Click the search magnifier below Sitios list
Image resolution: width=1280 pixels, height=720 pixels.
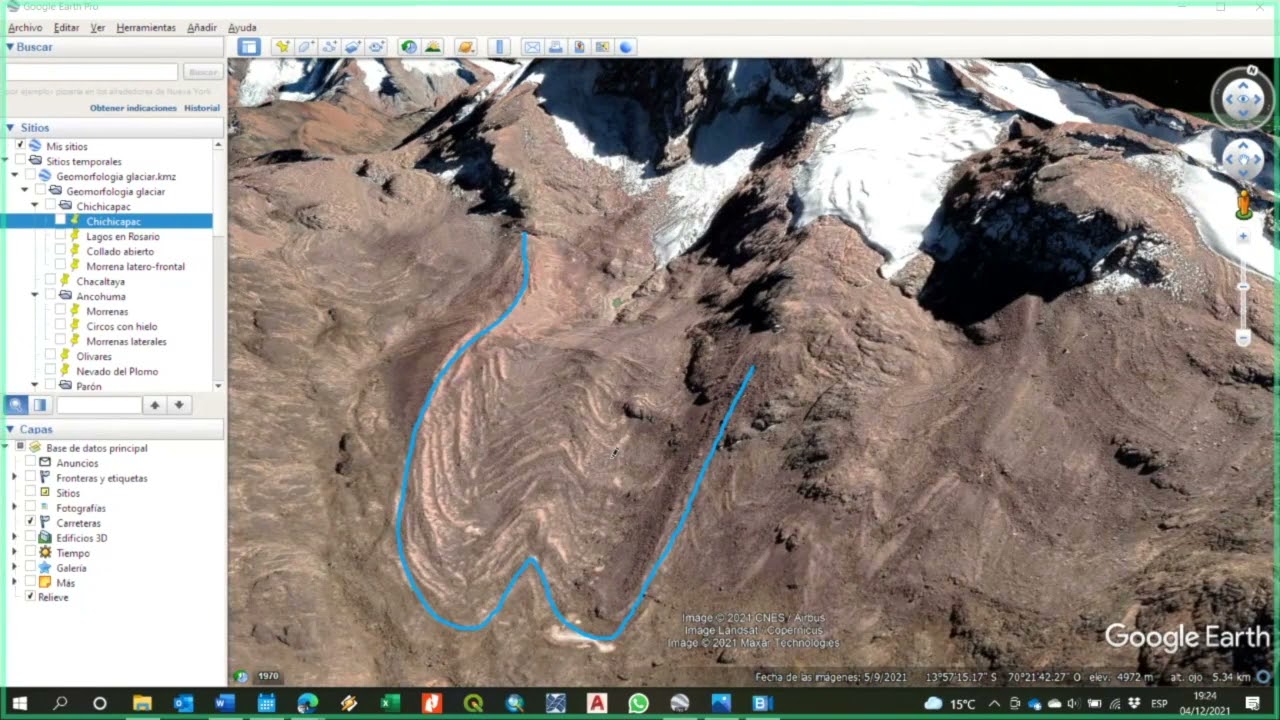16,405
